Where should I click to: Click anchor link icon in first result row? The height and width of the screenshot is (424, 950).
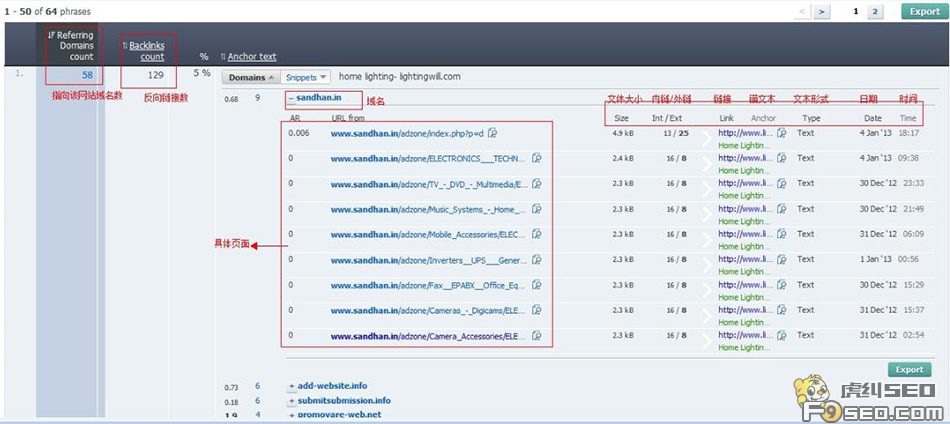coord(782,133)
